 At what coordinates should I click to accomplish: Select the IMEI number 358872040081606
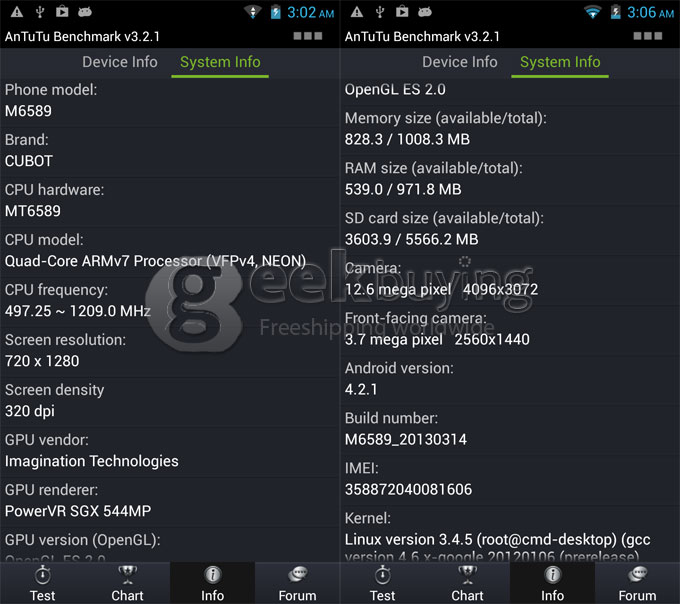tap(409, 490)
